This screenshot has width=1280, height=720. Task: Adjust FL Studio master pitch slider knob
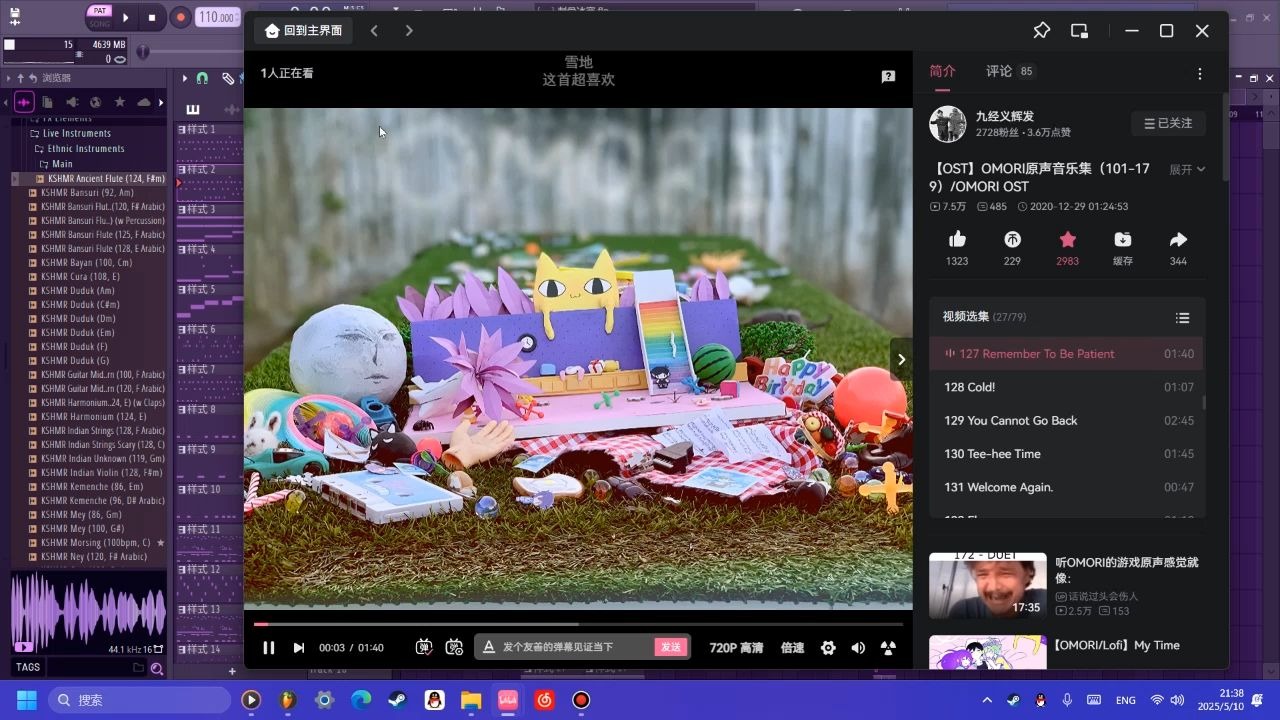coord(143,51)
